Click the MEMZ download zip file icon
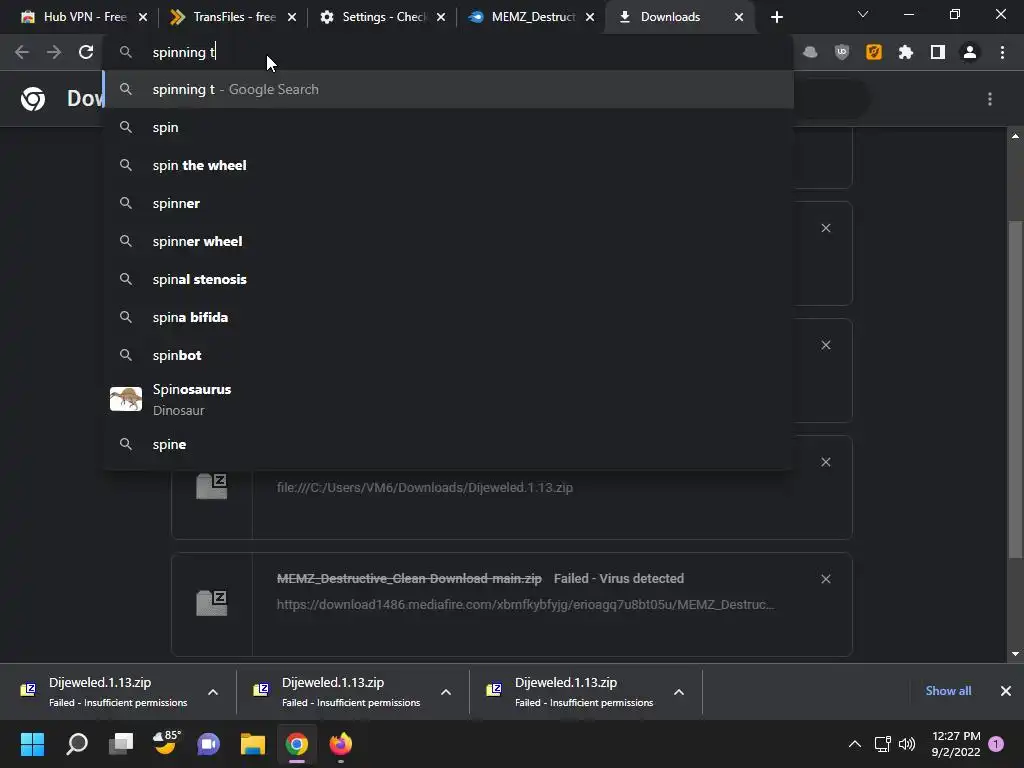This screenshot has height=768, width=1024. point(212,603)
